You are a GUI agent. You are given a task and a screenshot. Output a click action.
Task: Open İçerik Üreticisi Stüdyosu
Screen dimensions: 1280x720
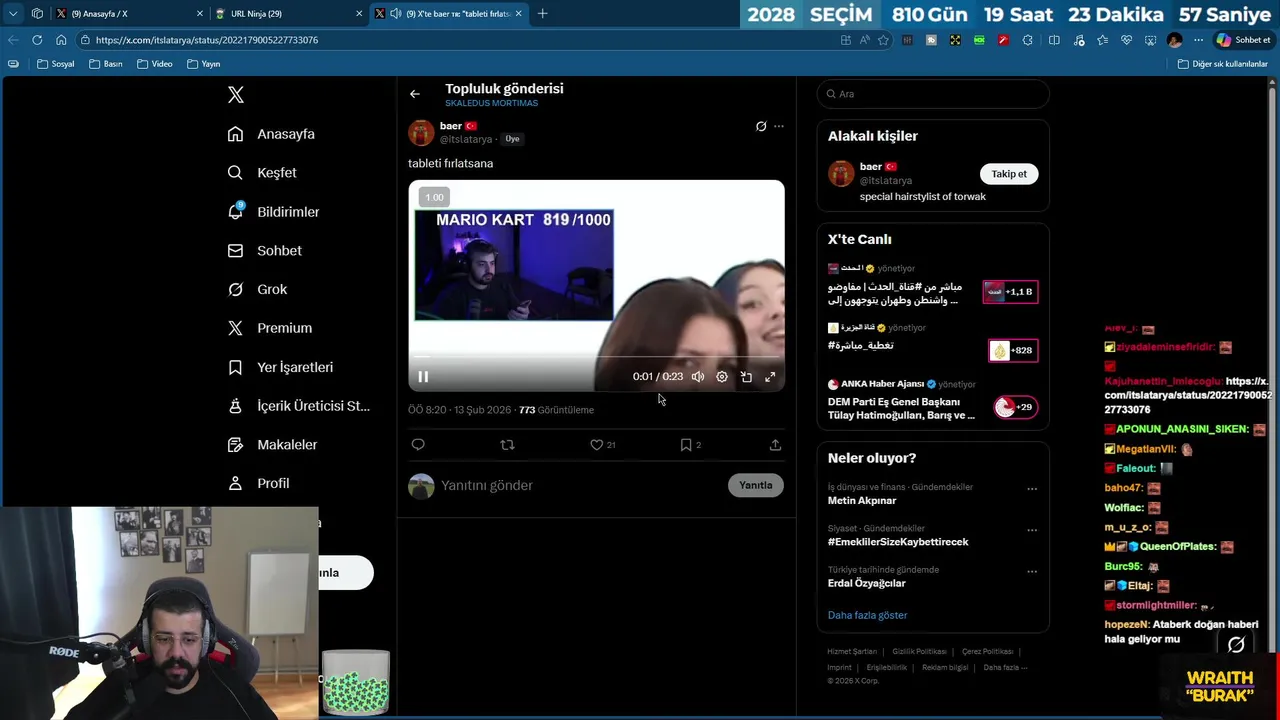click(298, 406)
